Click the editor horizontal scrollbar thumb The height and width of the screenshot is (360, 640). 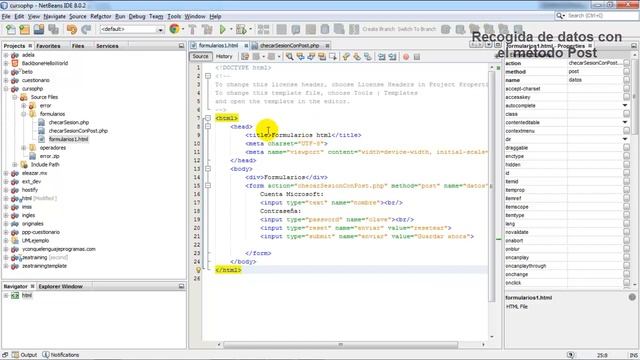click(x=340, y=345)
